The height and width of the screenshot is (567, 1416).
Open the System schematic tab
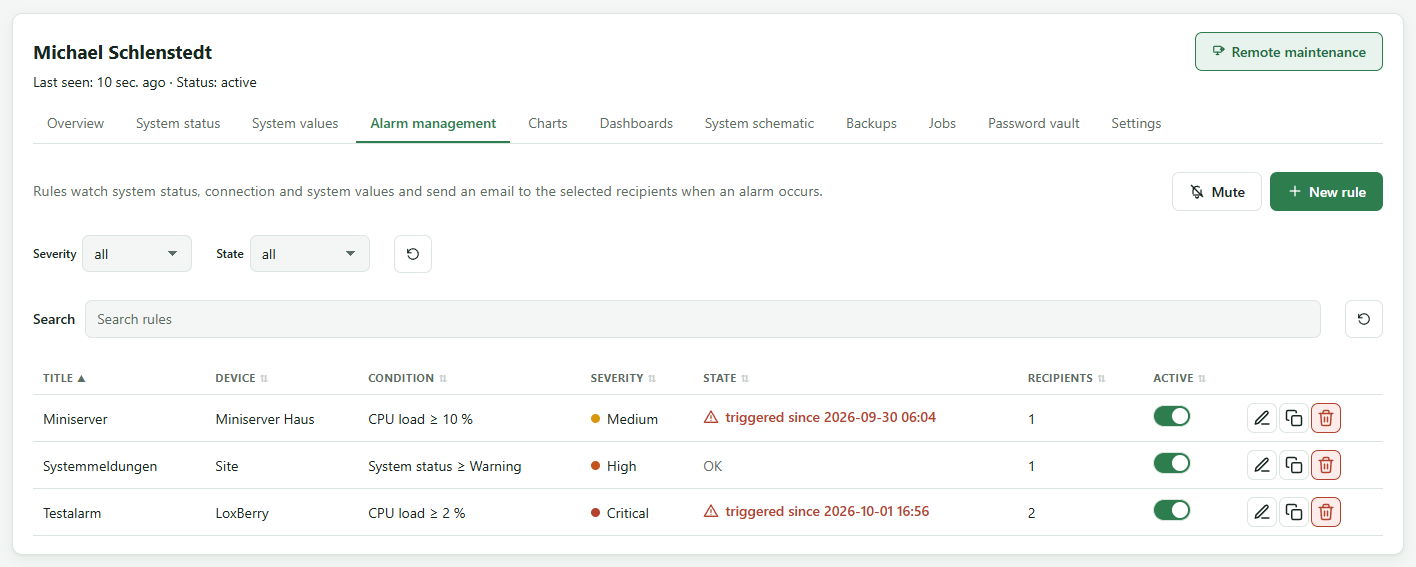tap(759, 123)
